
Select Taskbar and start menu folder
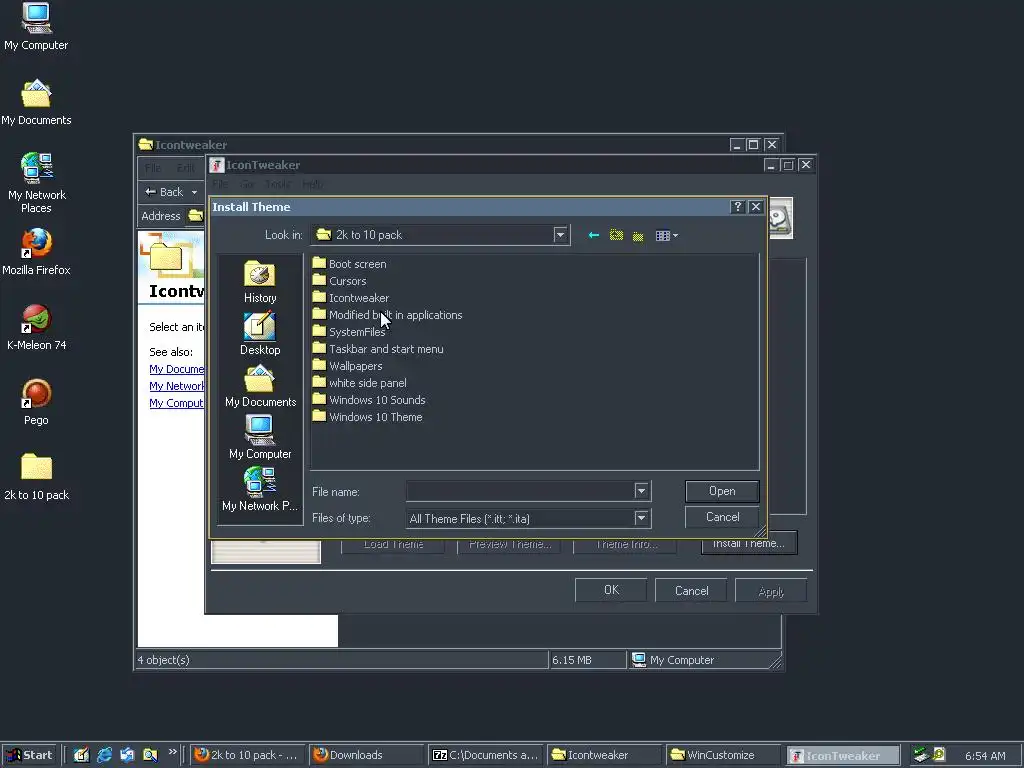tap(378, 349)
